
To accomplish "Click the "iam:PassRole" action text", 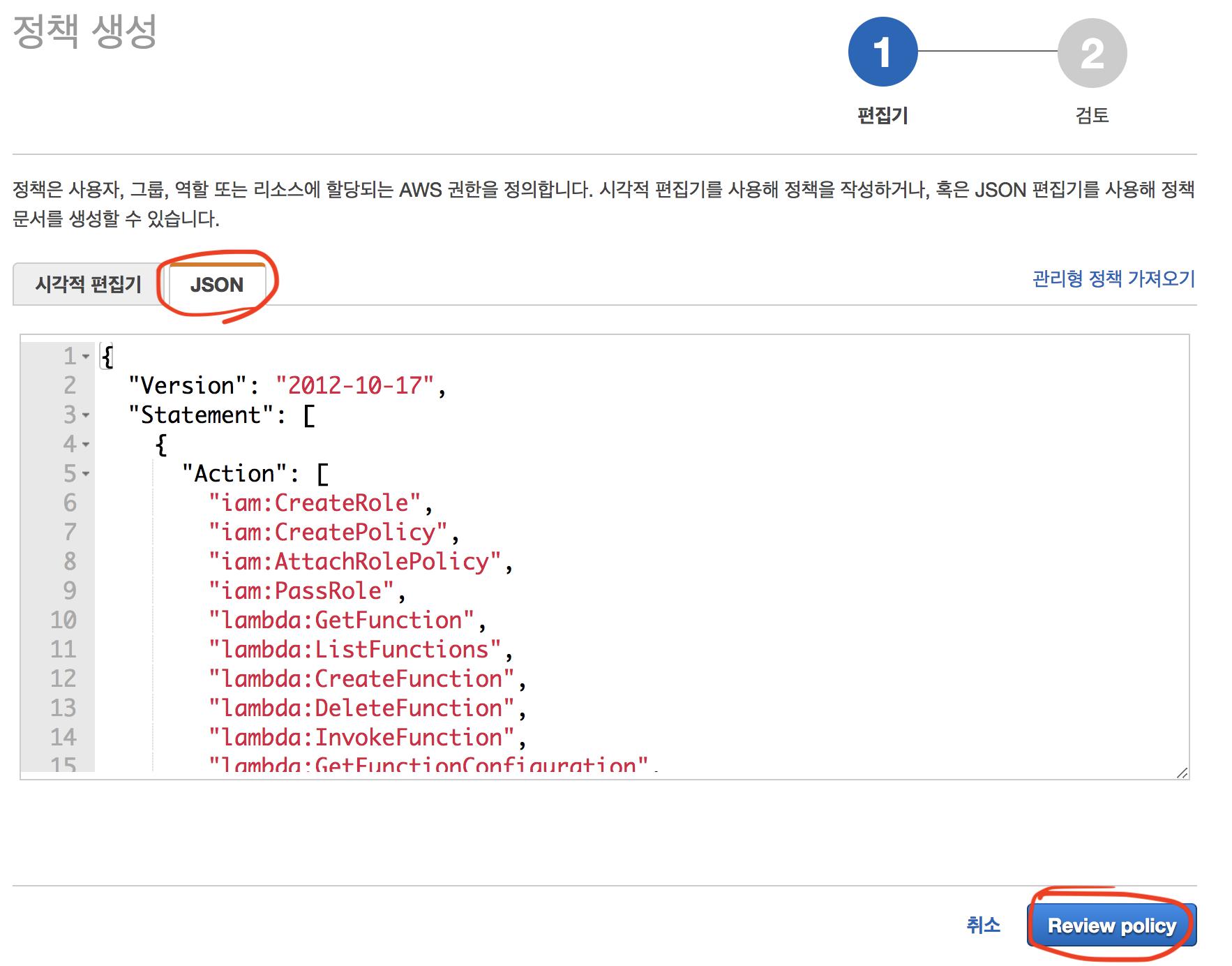I will tap(301, 591).
